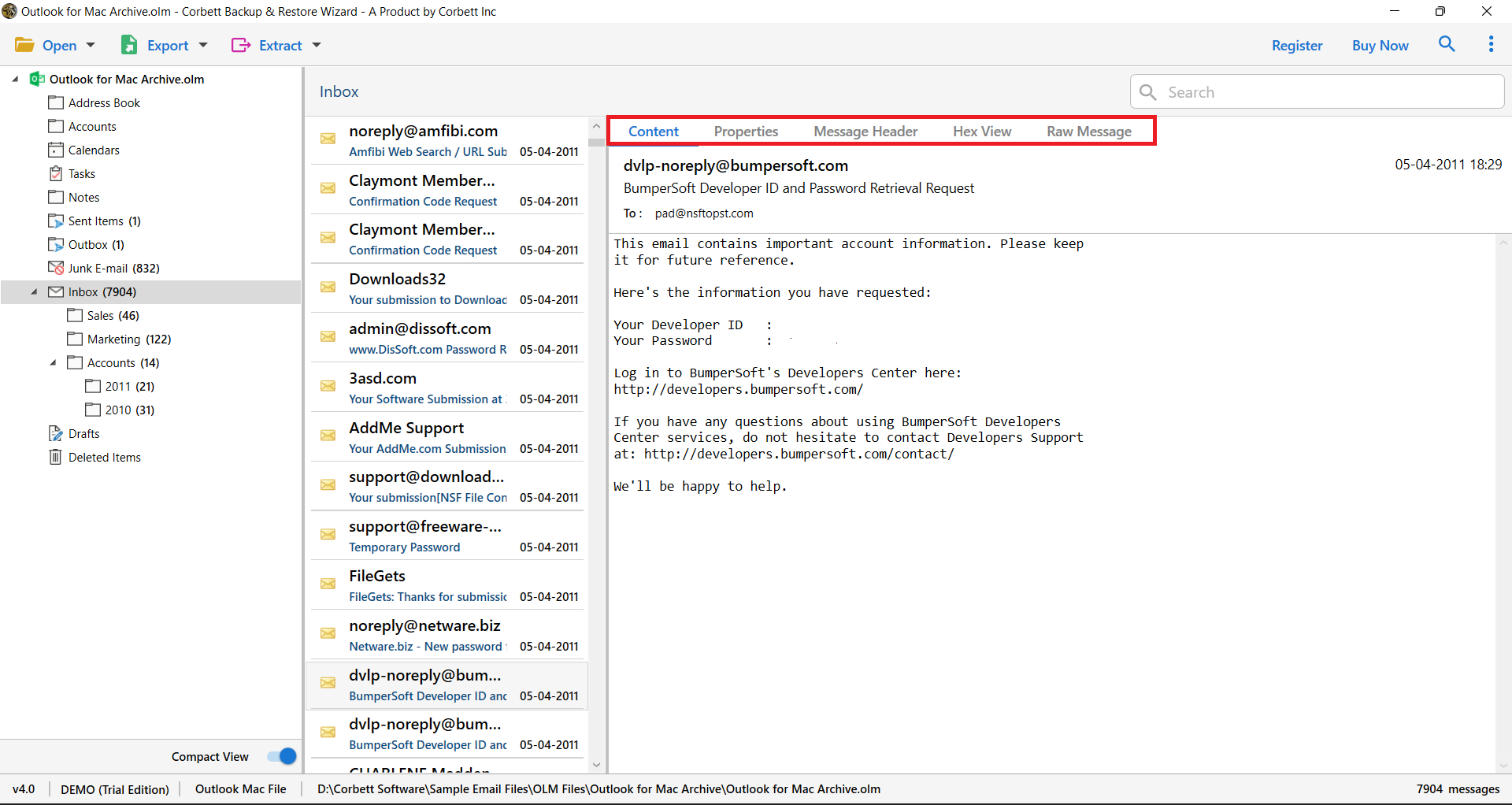The image size is (1512, 805).
Task: Click the 'Outlook Mac File' status bar entry
Action: 241,789
